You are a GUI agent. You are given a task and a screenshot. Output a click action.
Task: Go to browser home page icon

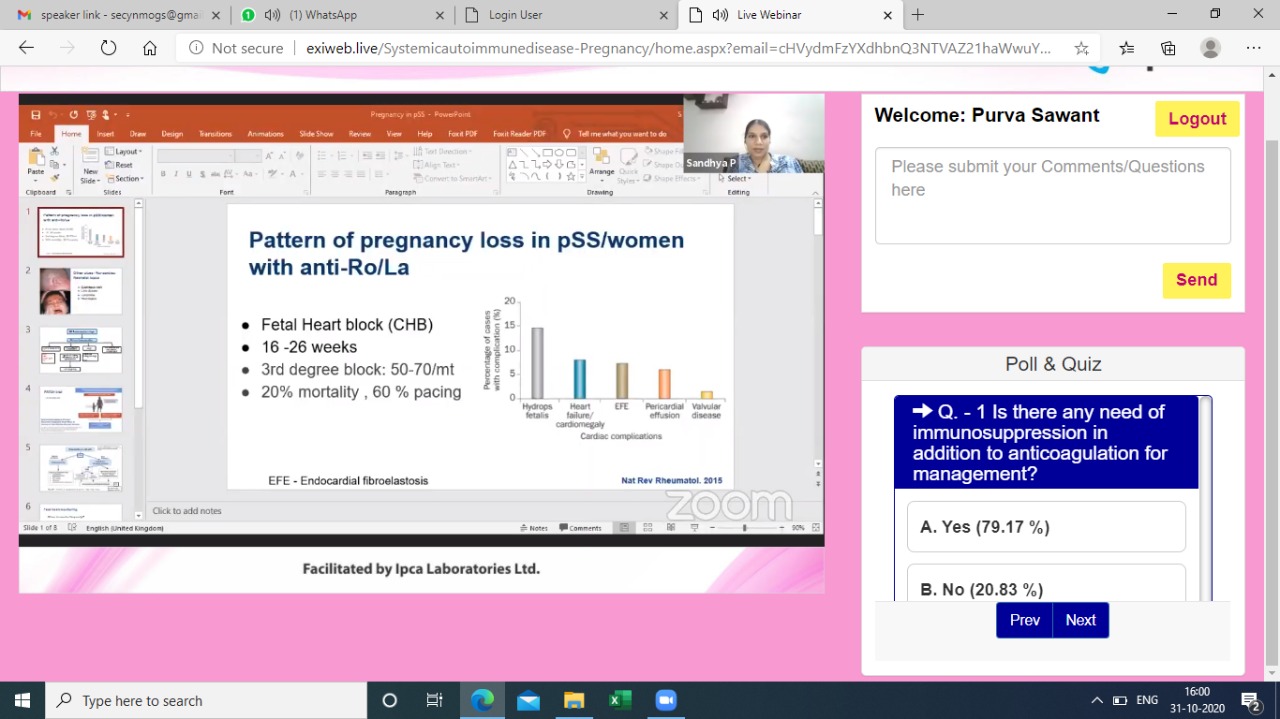click(149, 48)
